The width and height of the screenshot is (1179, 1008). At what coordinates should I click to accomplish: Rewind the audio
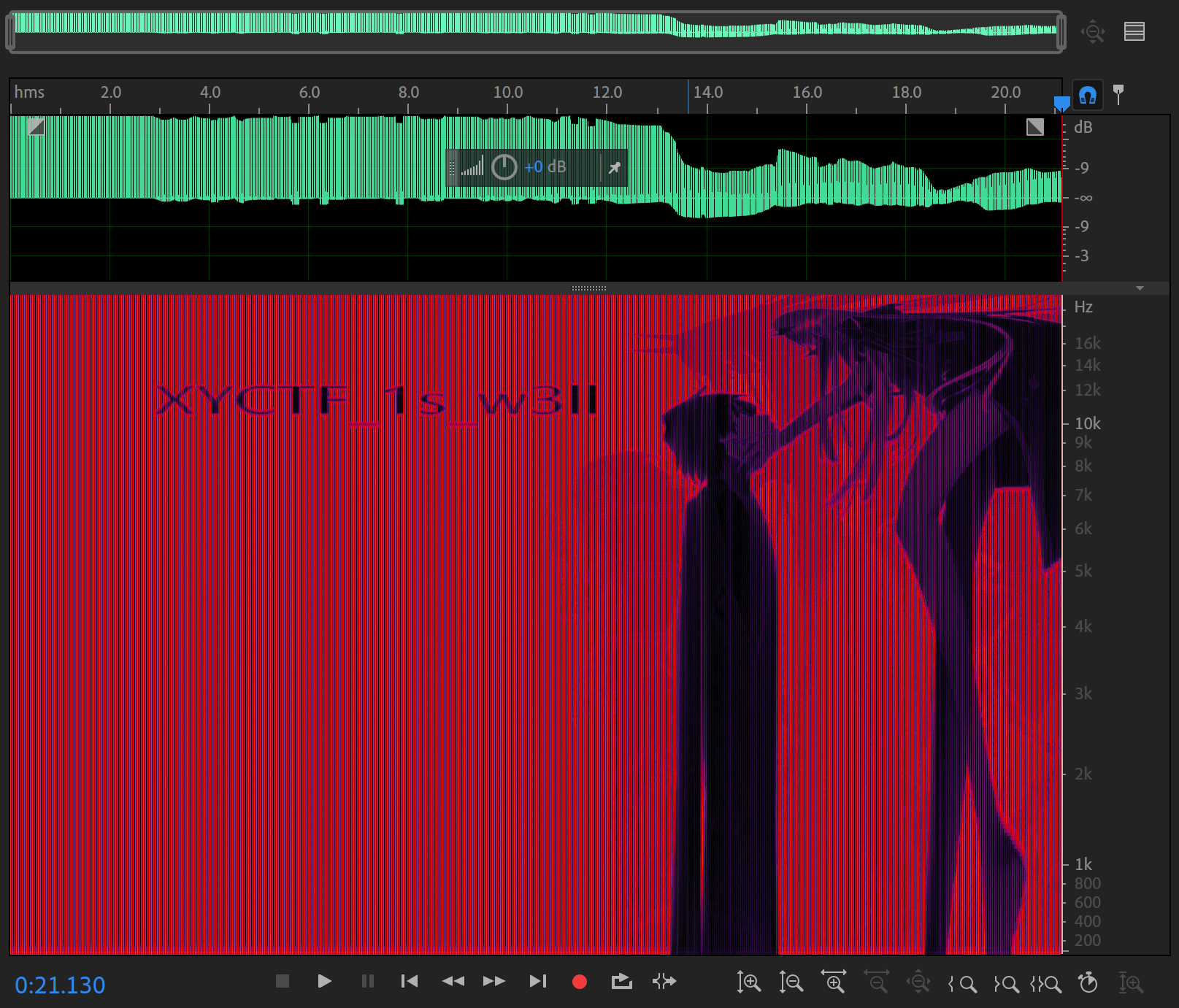[453, 981]
